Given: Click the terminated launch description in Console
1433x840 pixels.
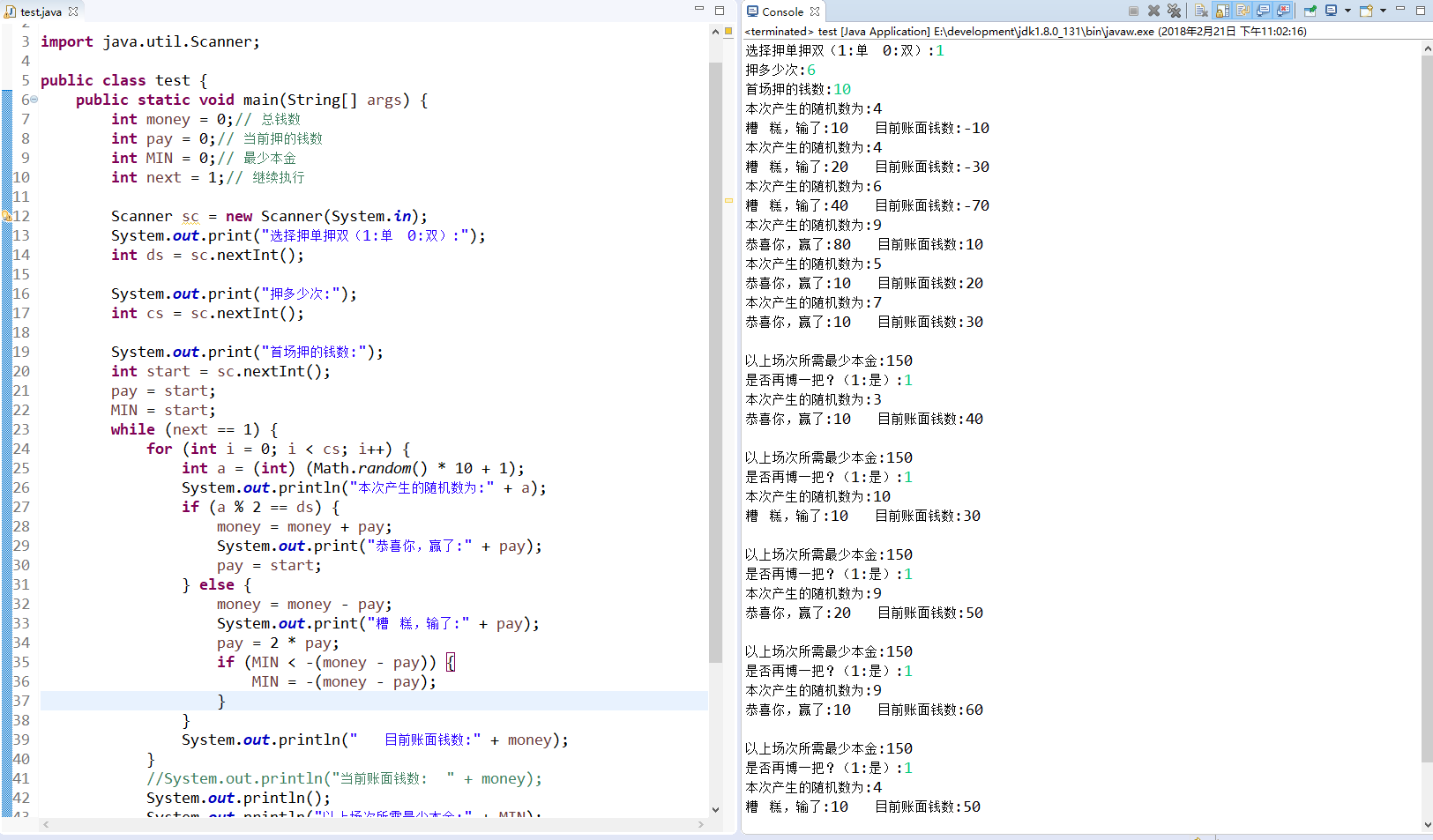Looking at the screenshot, I should pos(1026,31).
